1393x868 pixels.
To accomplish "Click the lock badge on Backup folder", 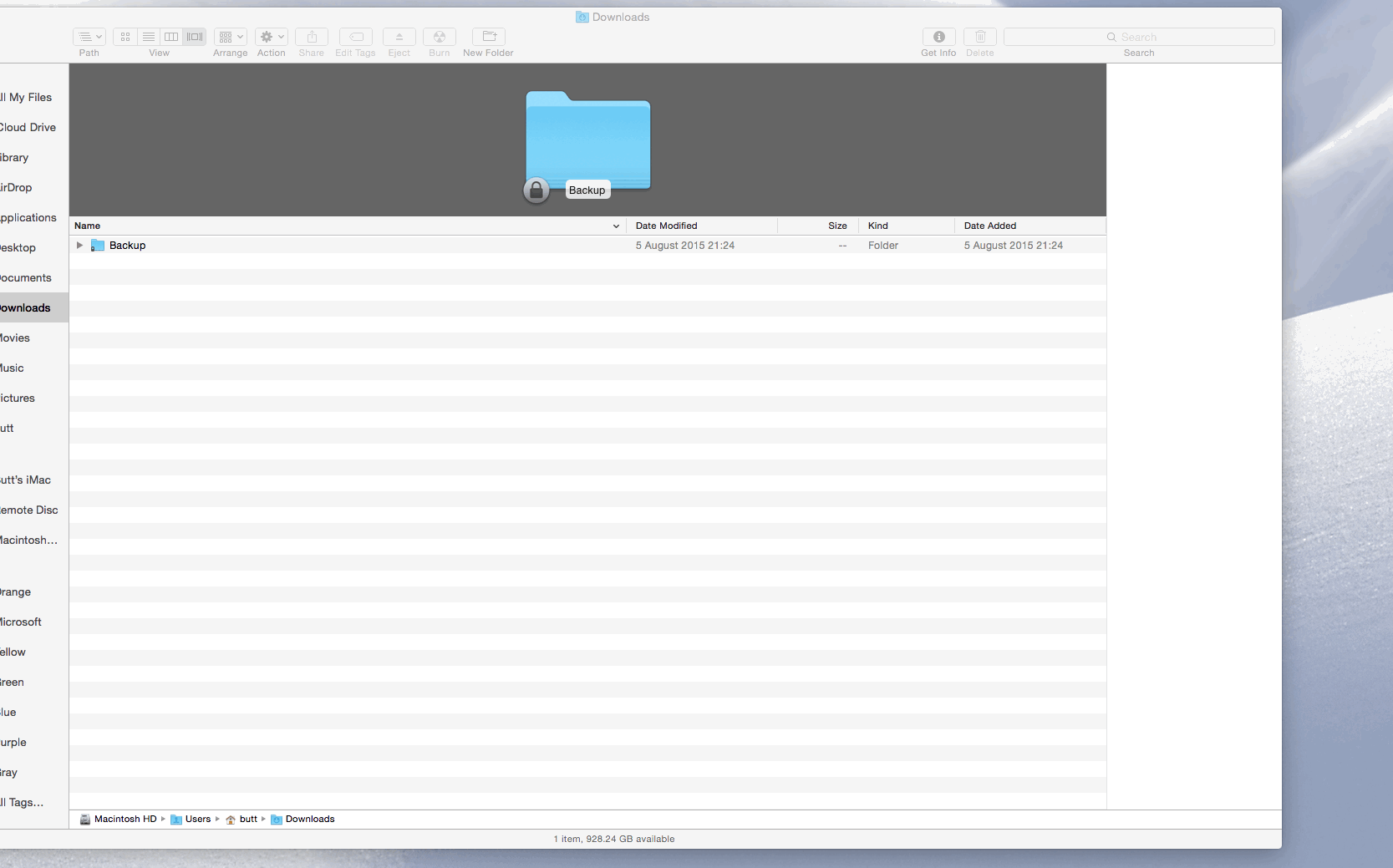I will point(536,190).
